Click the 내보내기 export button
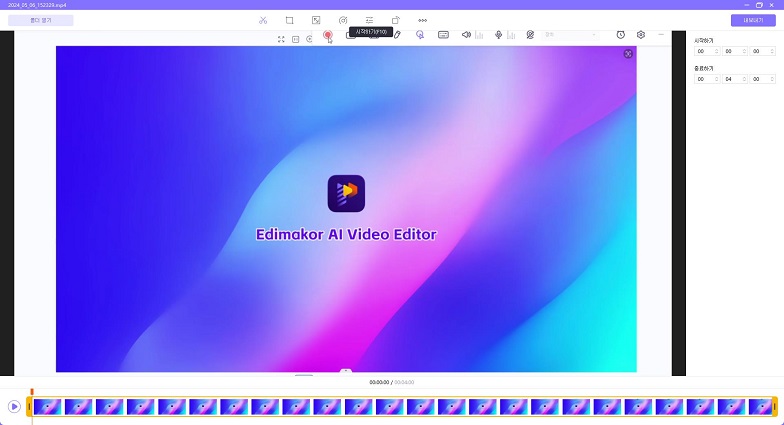This screenshot has height=425, width=784. coord(752,20)
